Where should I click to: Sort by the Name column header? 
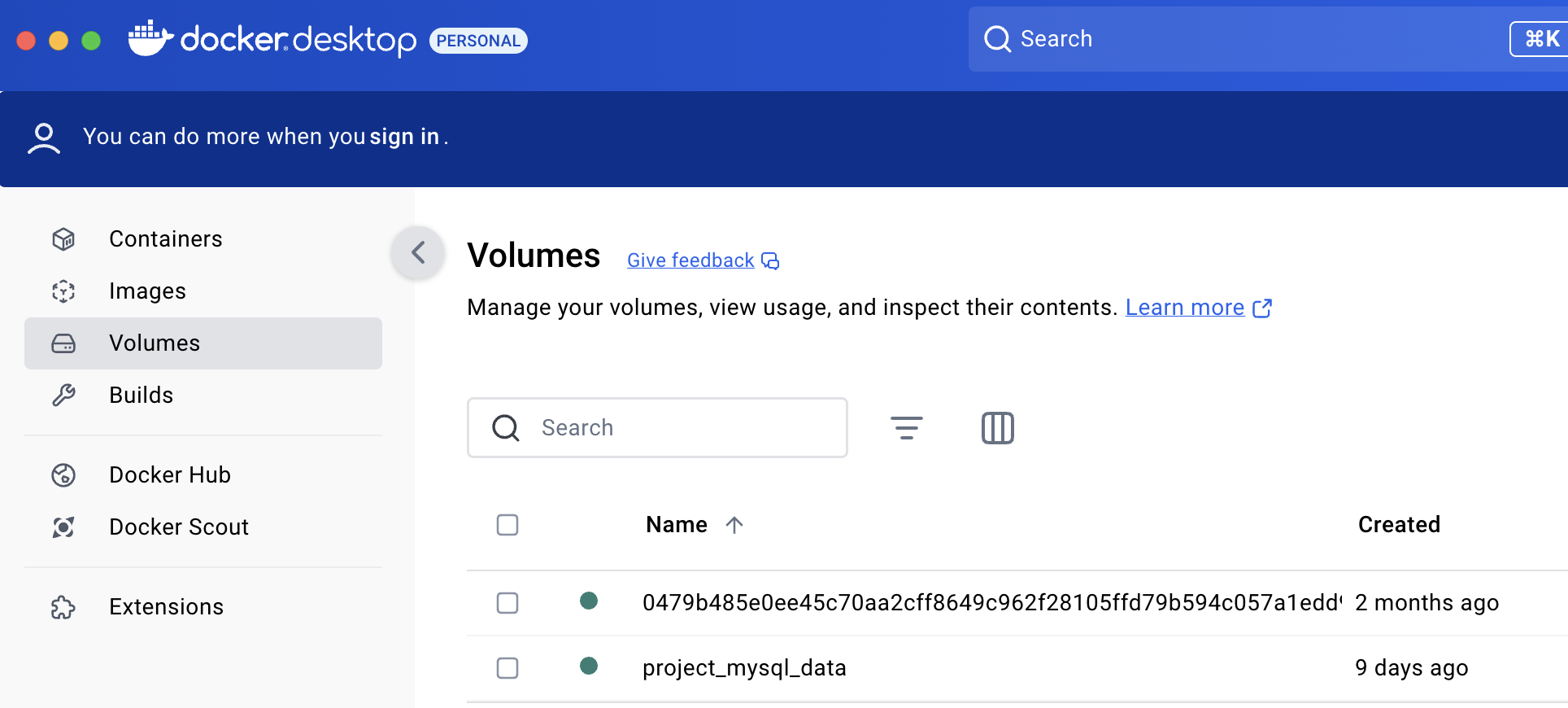(677, 525)
